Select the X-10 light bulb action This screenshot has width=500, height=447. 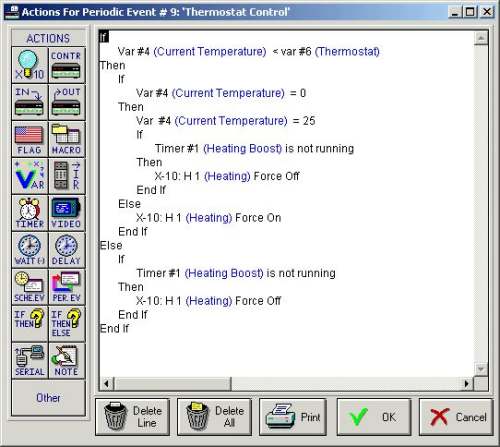[30, 65]
